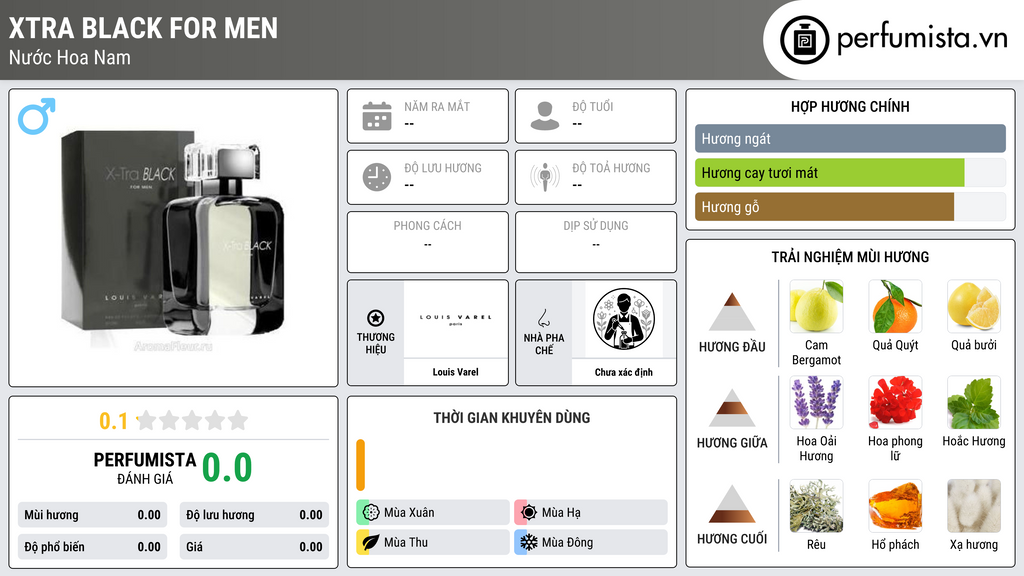
Task: Select the Hoa Oải Hương note image
Action: (816, 403)
